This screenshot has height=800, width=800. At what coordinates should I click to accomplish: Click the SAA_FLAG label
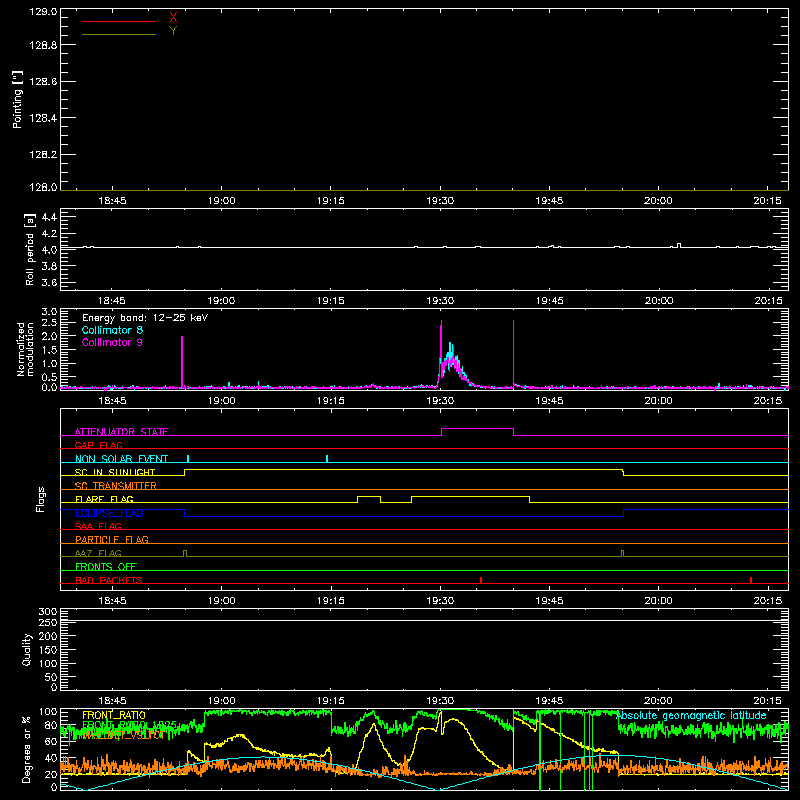(98, 526)
